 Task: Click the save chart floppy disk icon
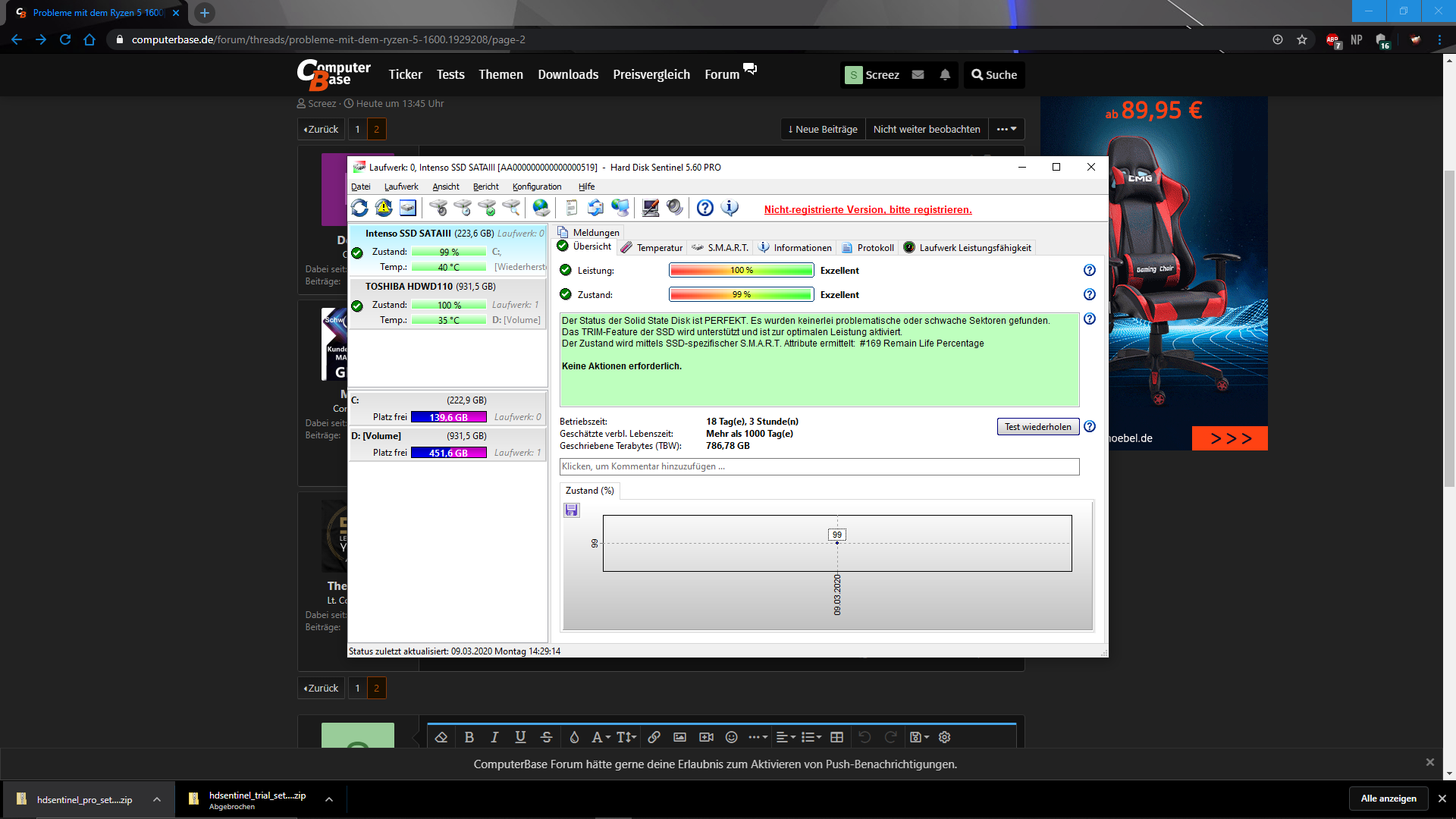tap(572, 510)
